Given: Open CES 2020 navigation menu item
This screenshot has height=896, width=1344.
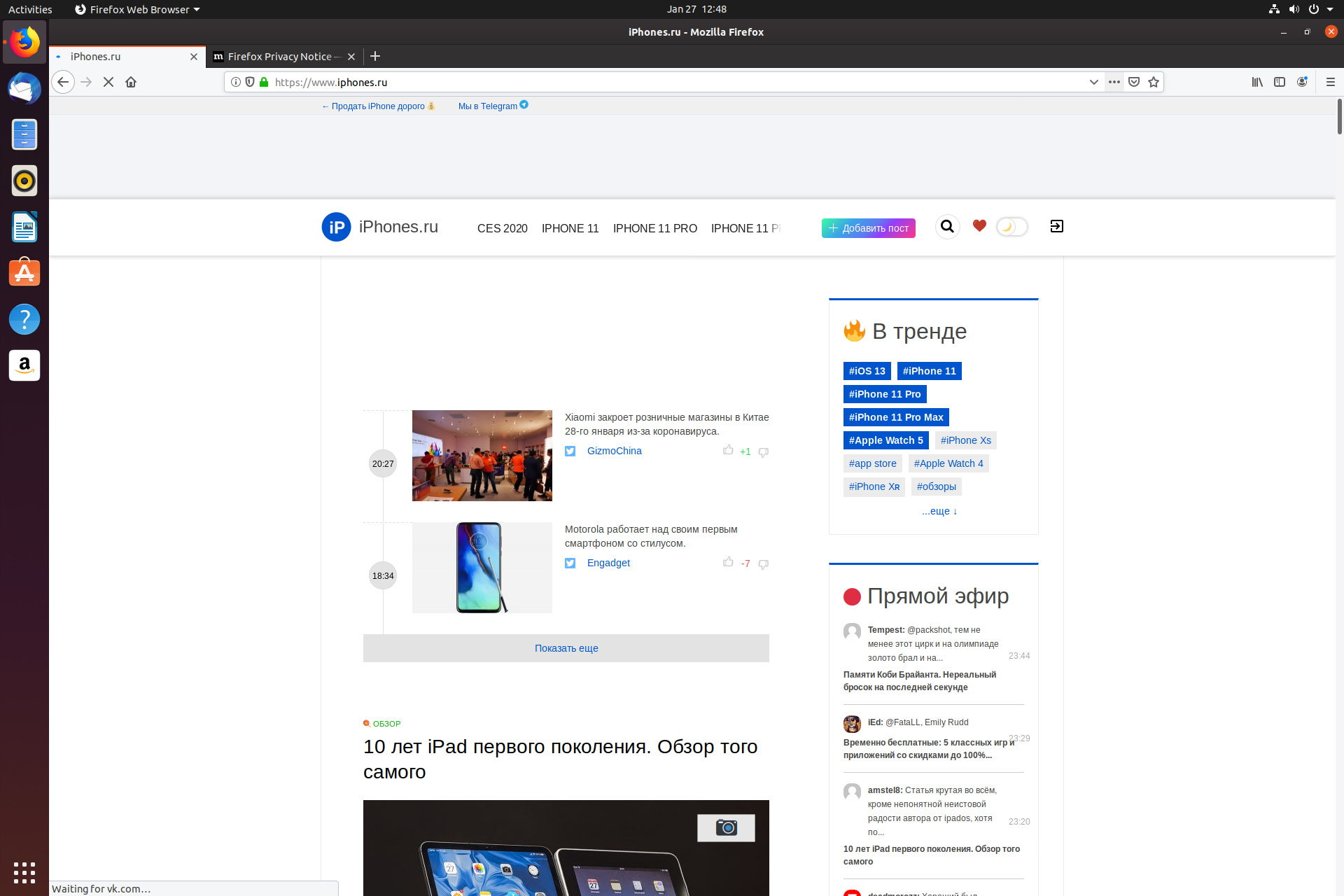Looking at the screenshot, I should click(x=502, y=228).
